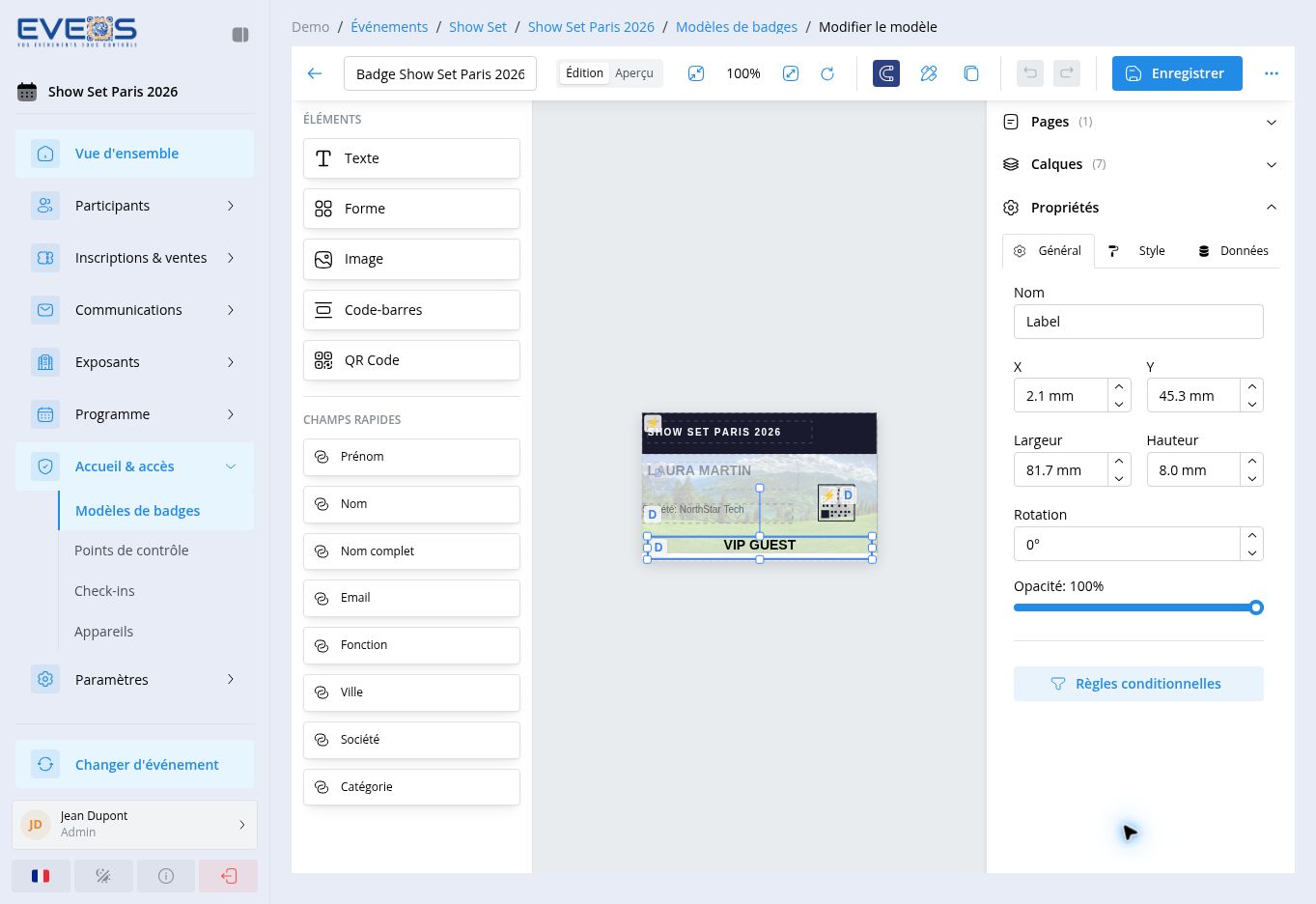The image size is (1316, 904).
Task: Open the Données properties tab
Action: (1233, 251)
